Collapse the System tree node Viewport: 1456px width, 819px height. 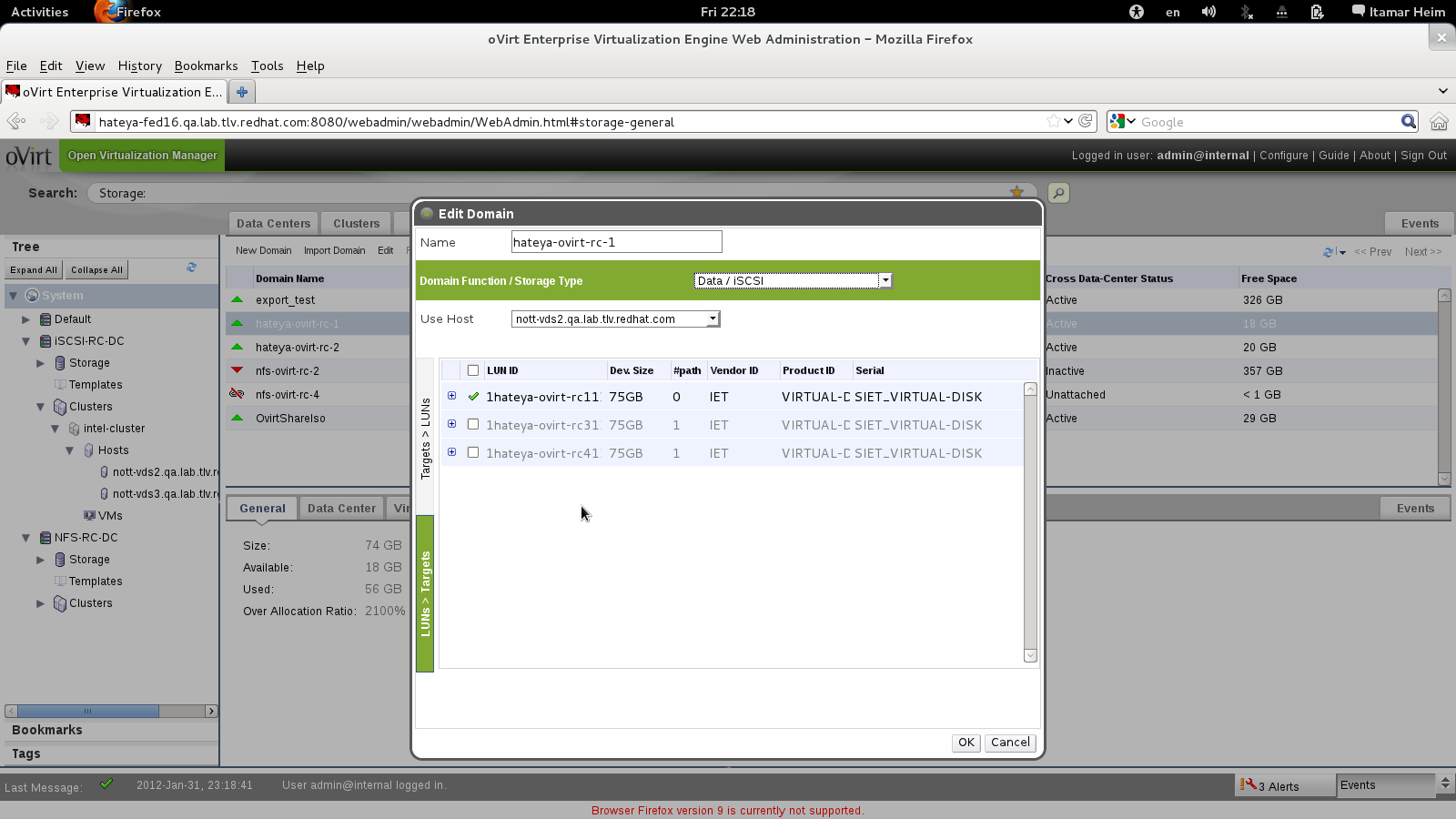coord(13,296)
